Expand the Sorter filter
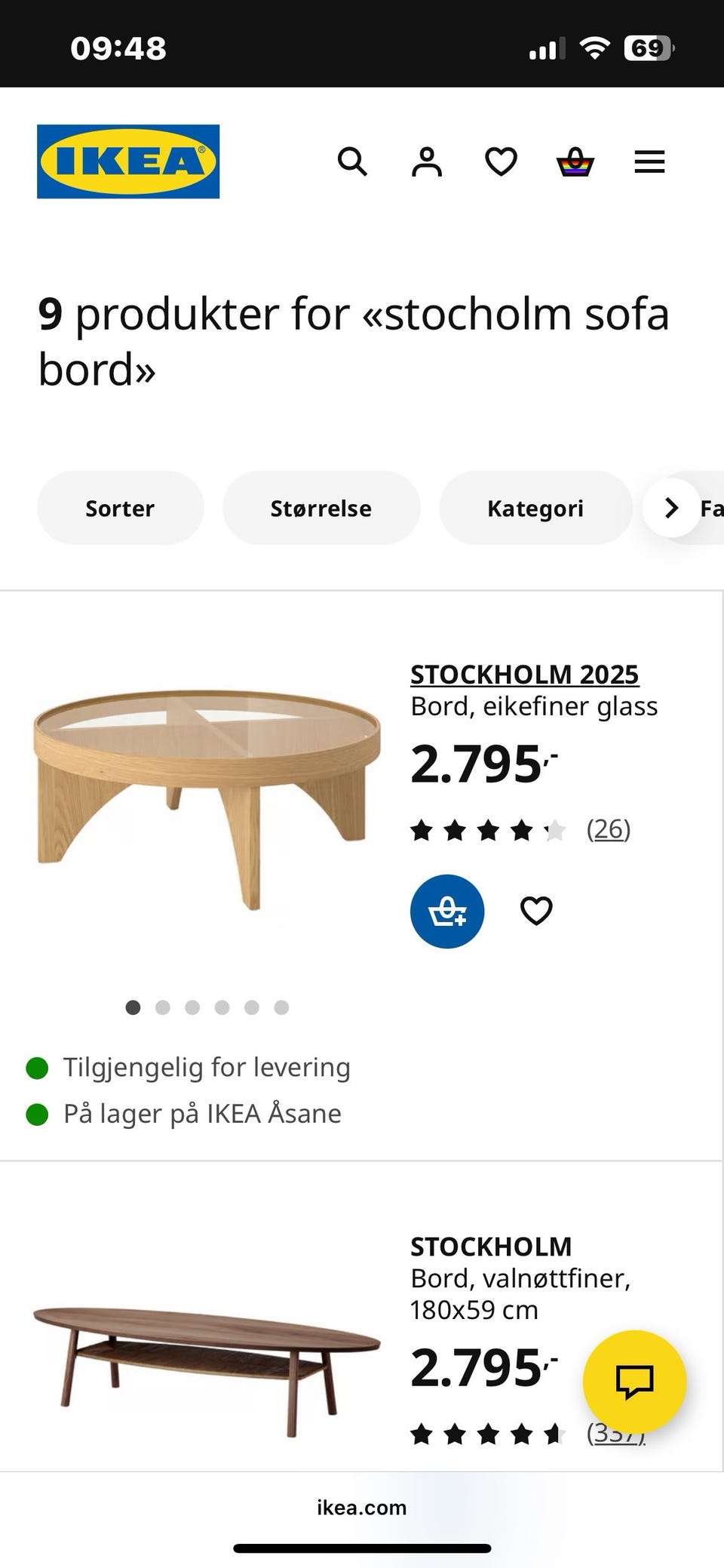The image size is (724, 1568). pos(120,508)
